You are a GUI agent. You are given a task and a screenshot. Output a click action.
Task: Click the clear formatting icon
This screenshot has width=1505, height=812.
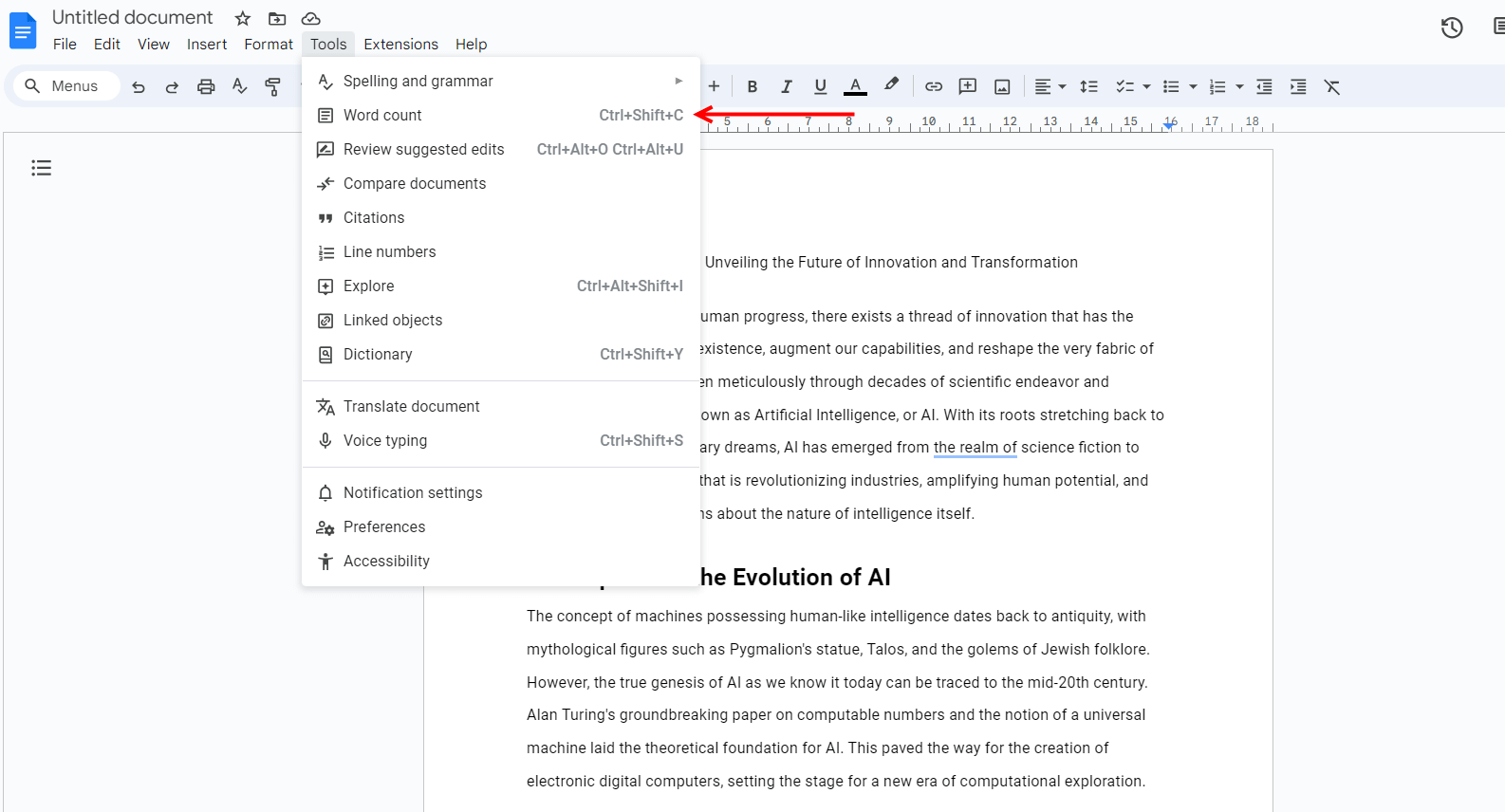pos(1332,86)
